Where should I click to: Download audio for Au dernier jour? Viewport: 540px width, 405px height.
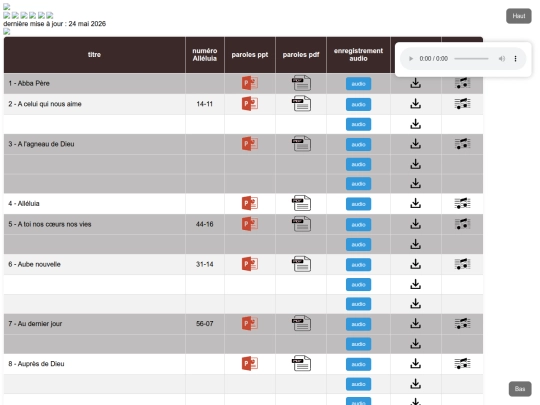(x=416, y=323)
